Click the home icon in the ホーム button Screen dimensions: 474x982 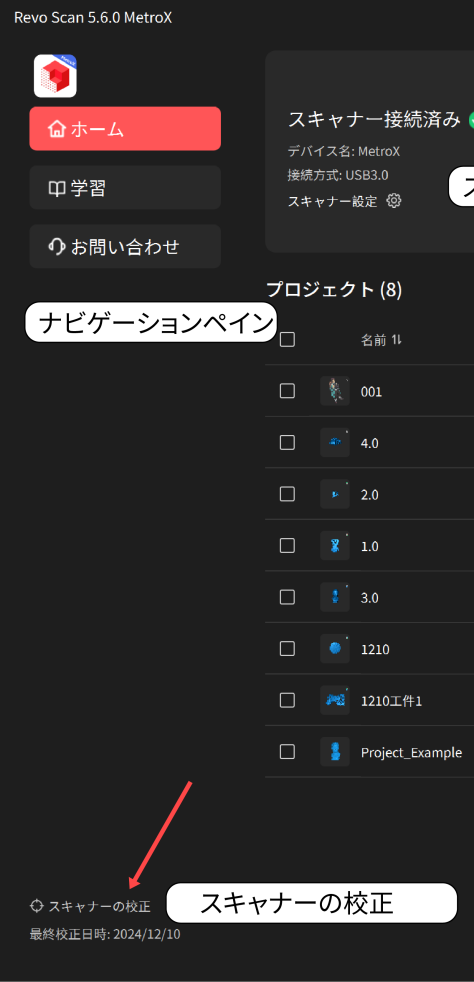[57, 129]
